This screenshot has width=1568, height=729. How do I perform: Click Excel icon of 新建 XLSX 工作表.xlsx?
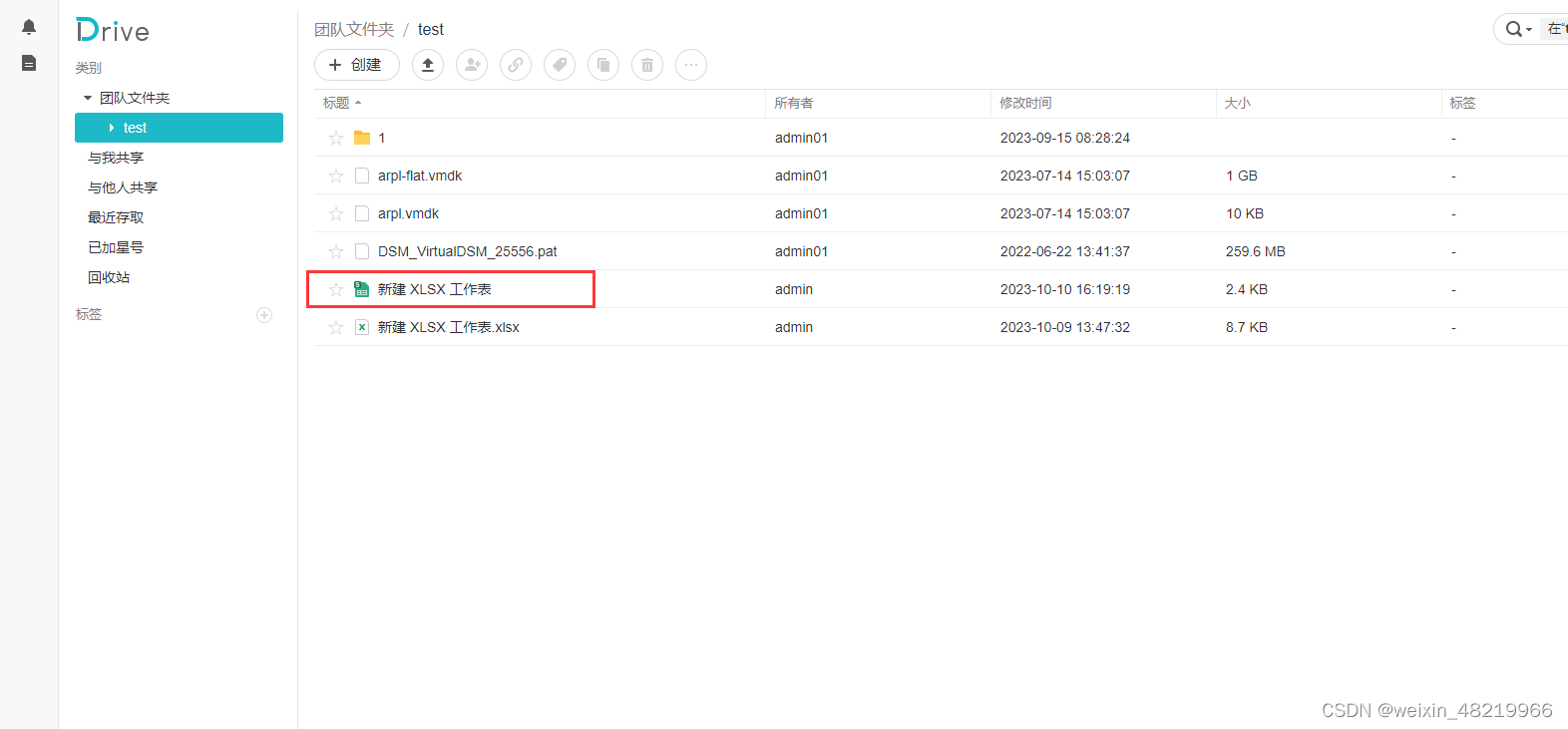coord(362,327)
